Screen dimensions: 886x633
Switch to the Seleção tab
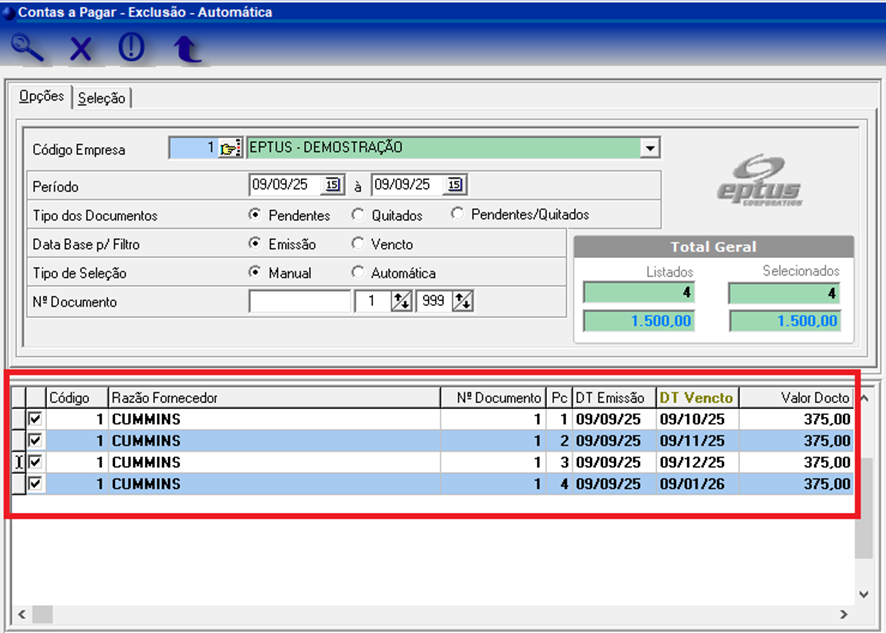pyautogui.click(x=102, y=98)
